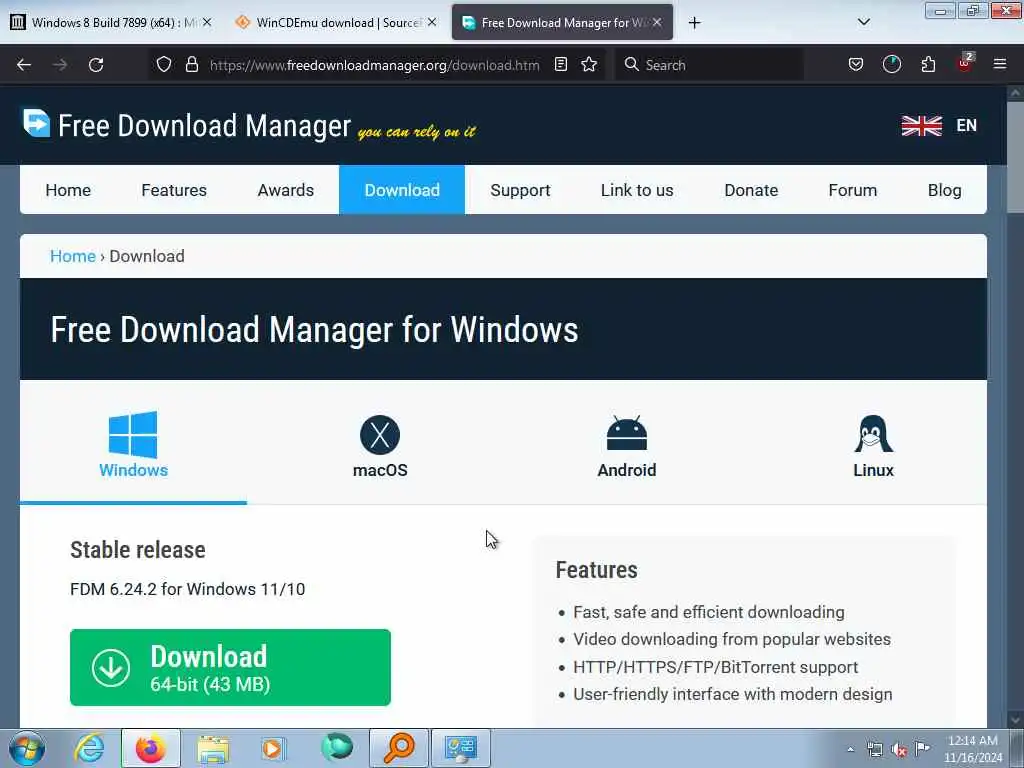Click the circular profile toolbar icon
This screenshot has height=768, width=1024.
(x=891, y=64)
